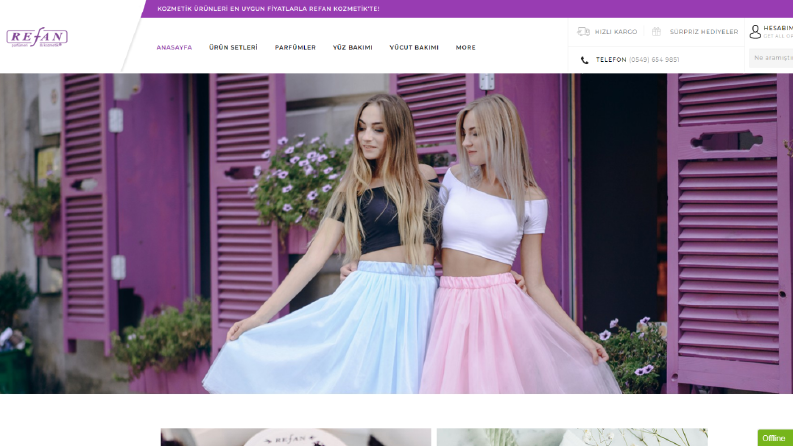
Task: Click the Sürpriz Hediyeler gift icon
Action: (656, 31)
